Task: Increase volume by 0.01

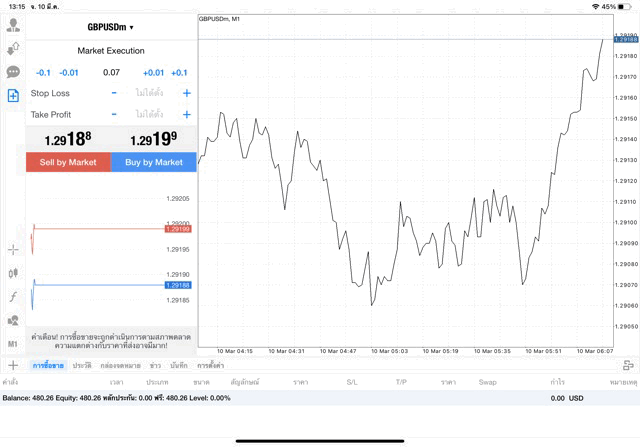Action: pyautogui.click(x=153, y=73)
